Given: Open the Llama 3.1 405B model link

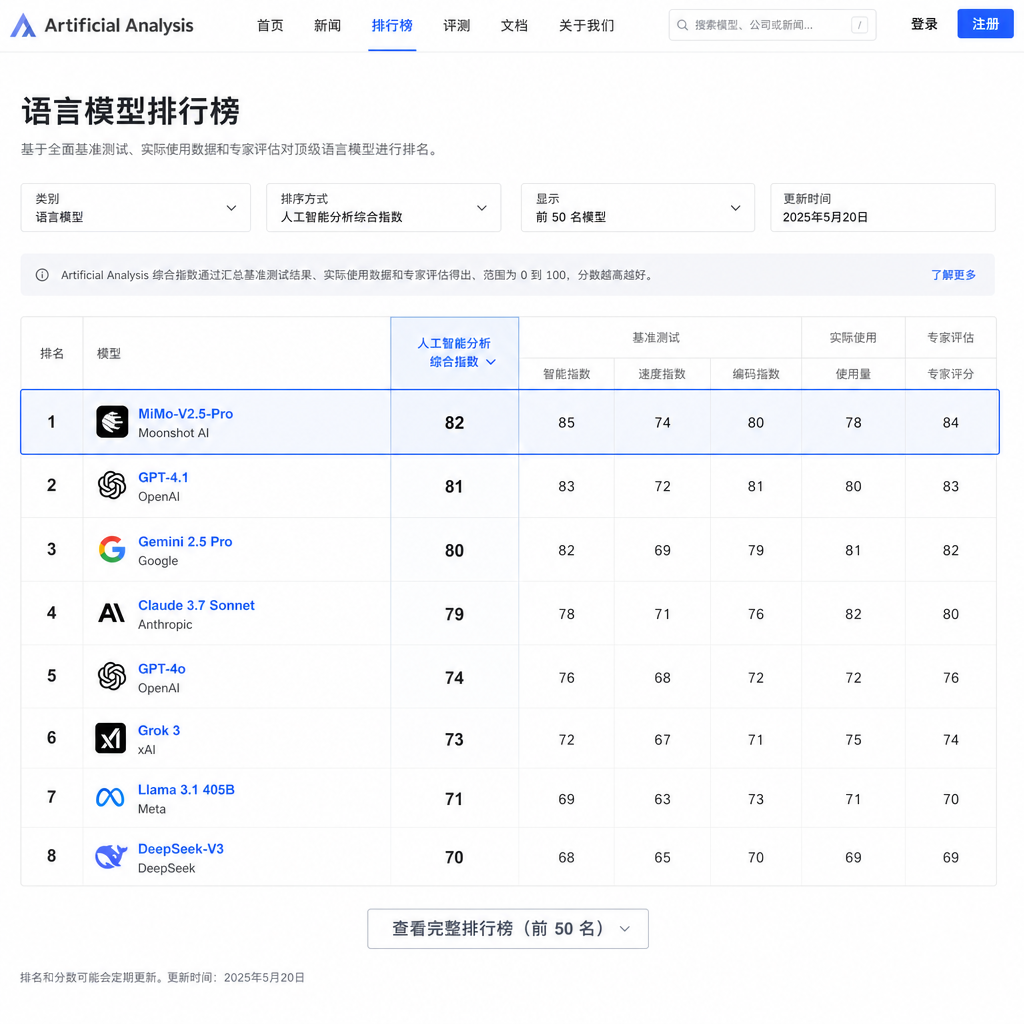Looking at the screenshot, I should pos(186,790).
